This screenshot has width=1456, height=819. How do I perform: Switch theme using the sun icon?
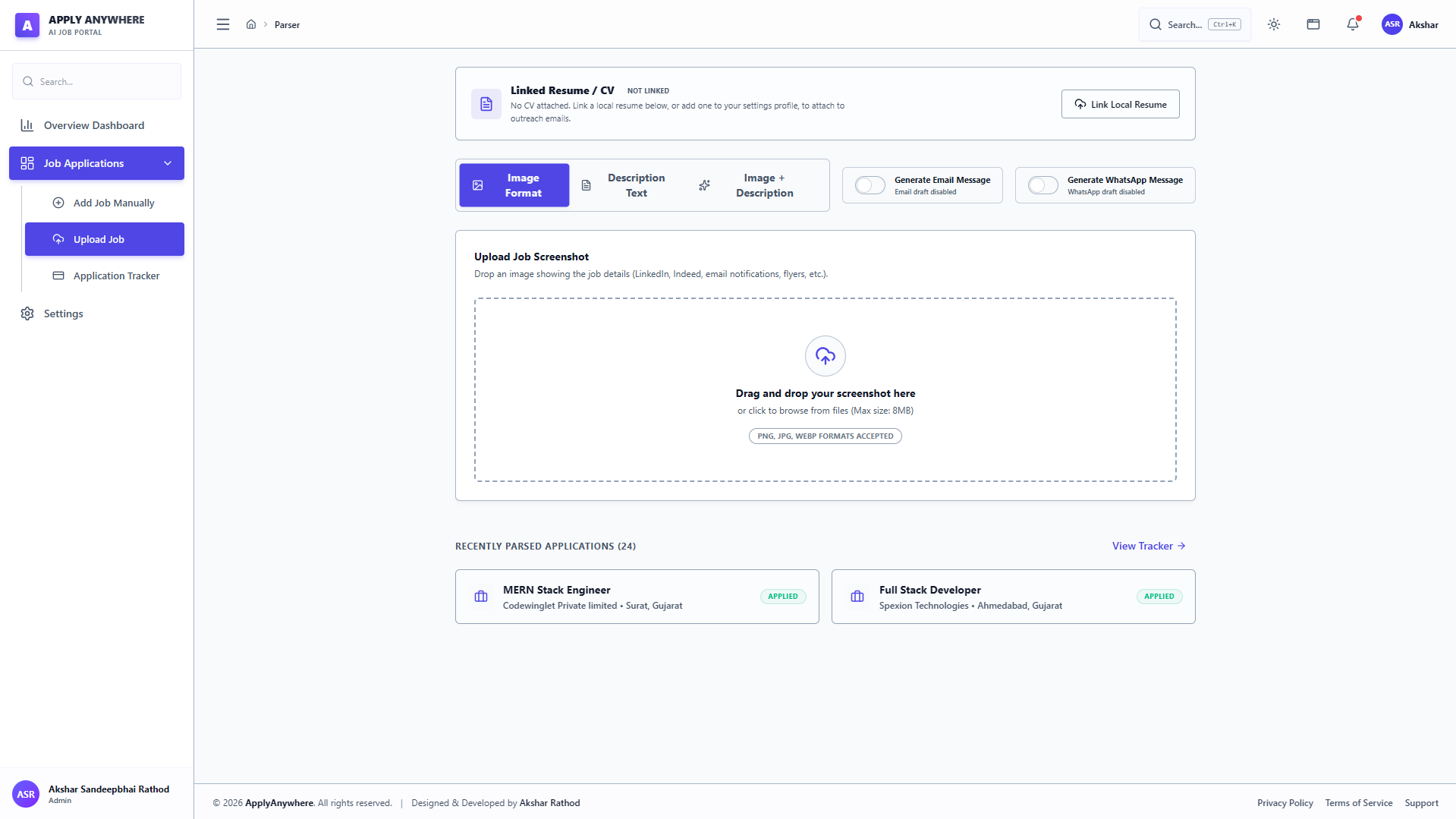click(x=1274, y=24)
